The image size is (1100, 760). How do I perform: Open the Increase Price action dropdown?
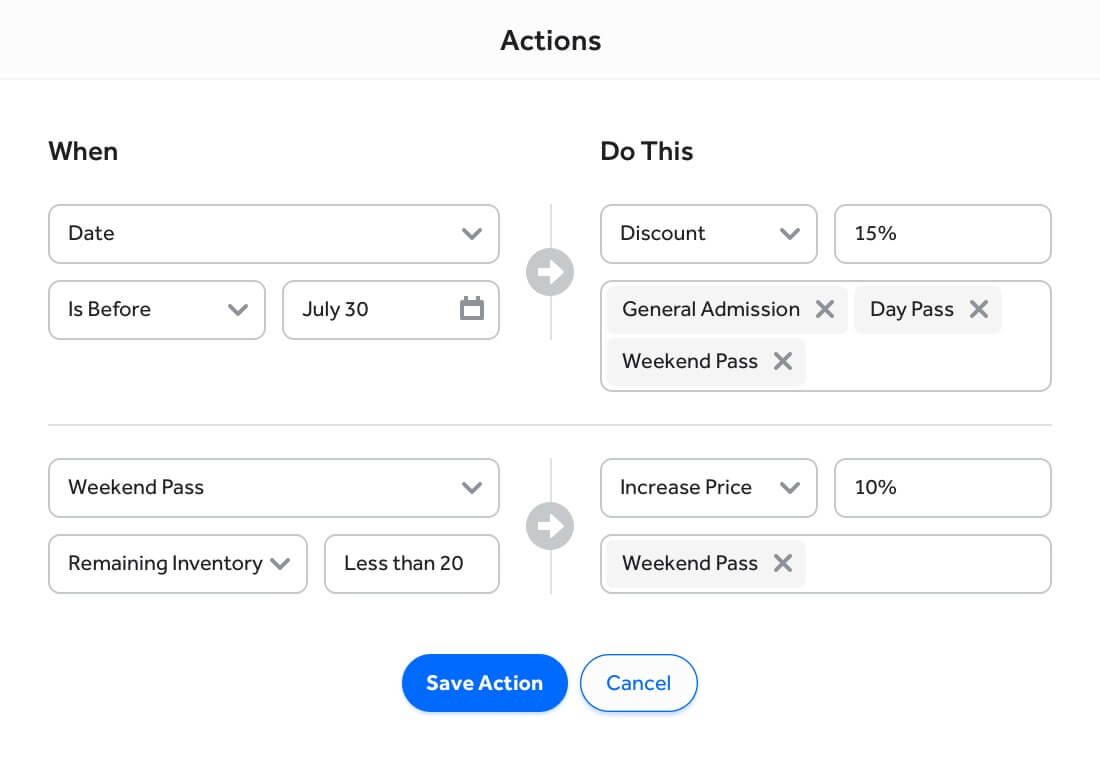708,488
